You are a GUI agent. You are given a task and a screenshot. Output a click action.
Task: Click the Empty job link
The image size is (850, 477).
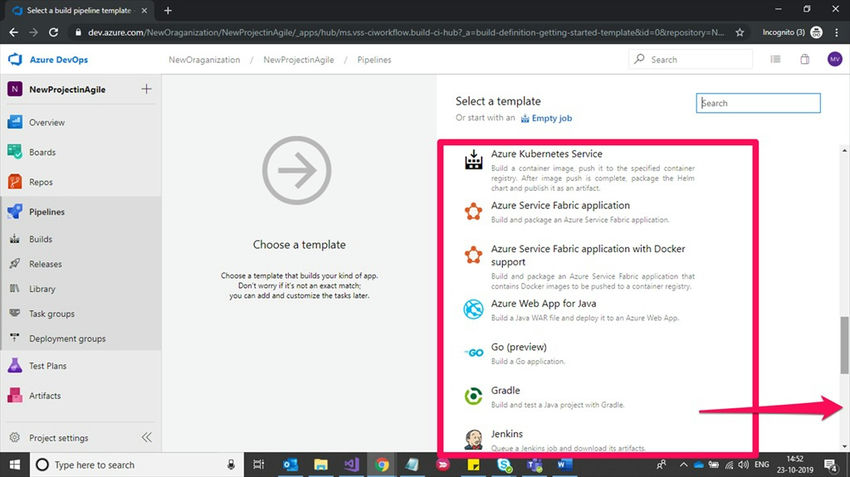click(552, 118)
